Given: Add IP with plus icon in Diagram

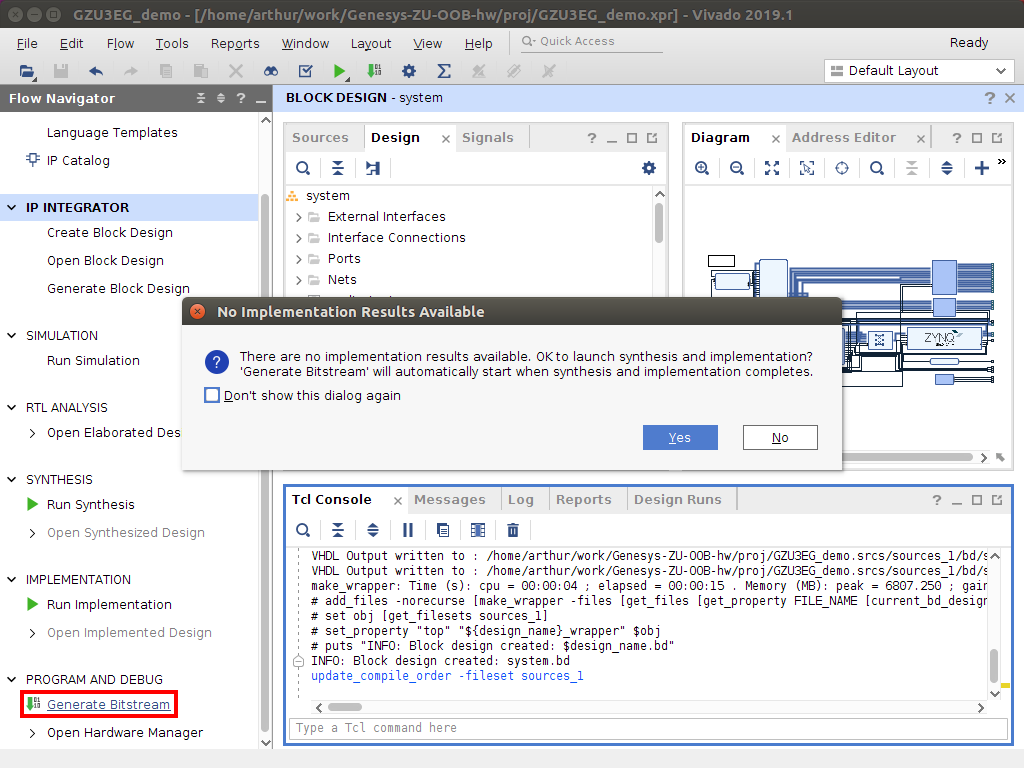Looking at the screenshot, I should click(x=982, y=168).
